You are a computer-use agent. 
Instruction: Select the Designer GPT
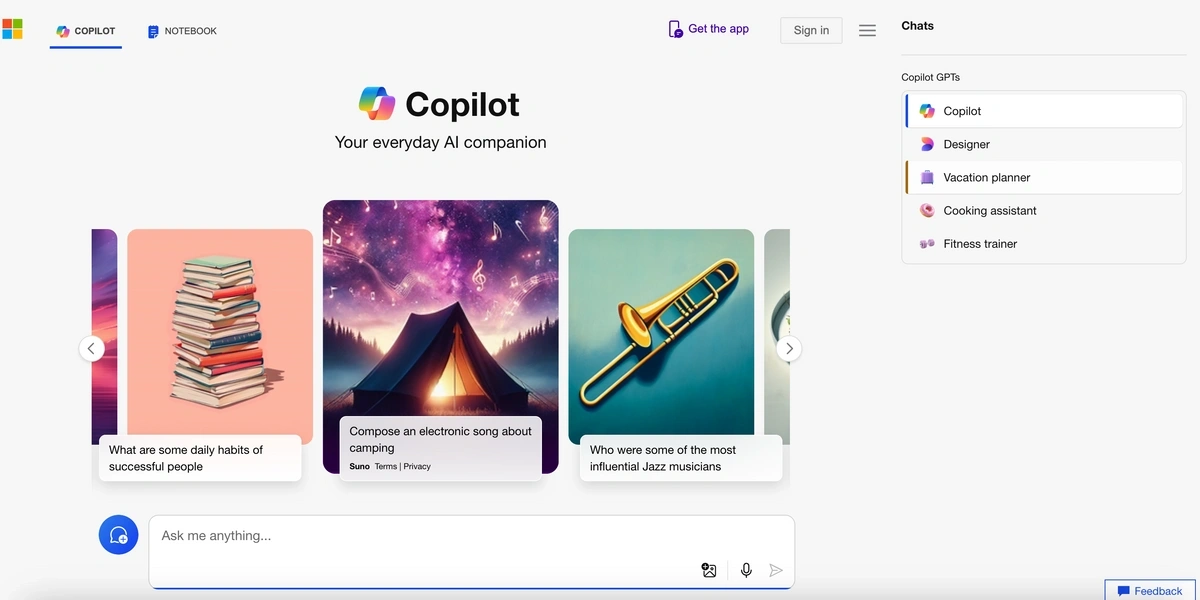coord(1044,144)
